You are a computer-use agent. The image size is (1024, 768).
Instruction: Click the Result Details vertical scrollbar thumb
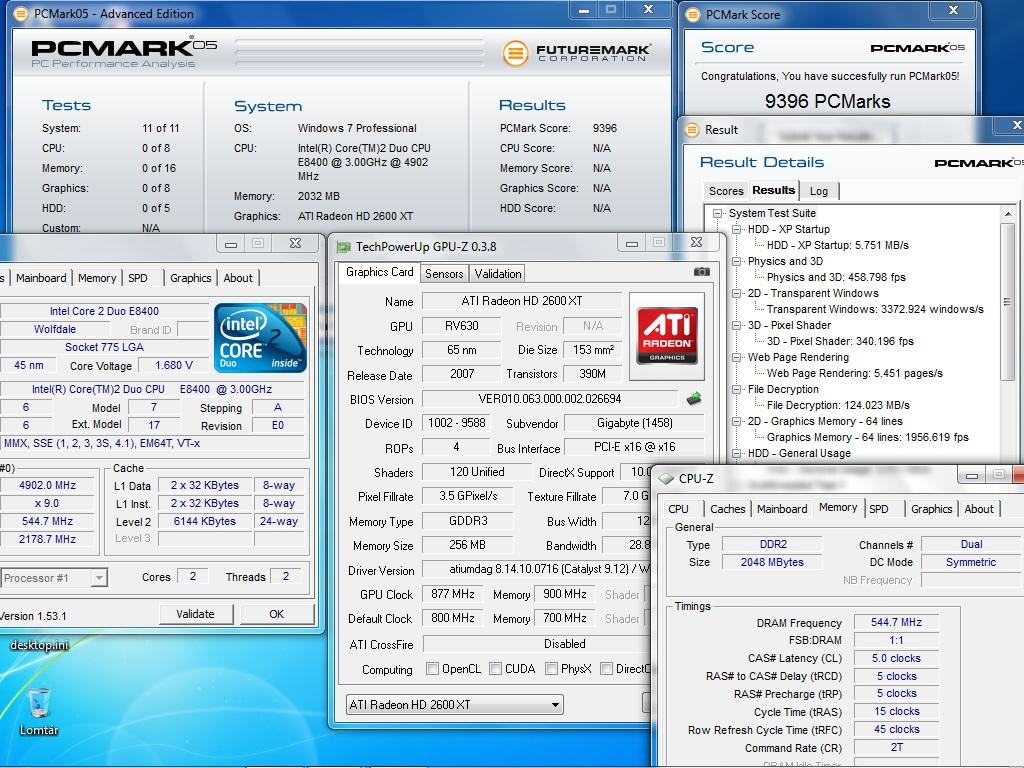[1008, 302]
